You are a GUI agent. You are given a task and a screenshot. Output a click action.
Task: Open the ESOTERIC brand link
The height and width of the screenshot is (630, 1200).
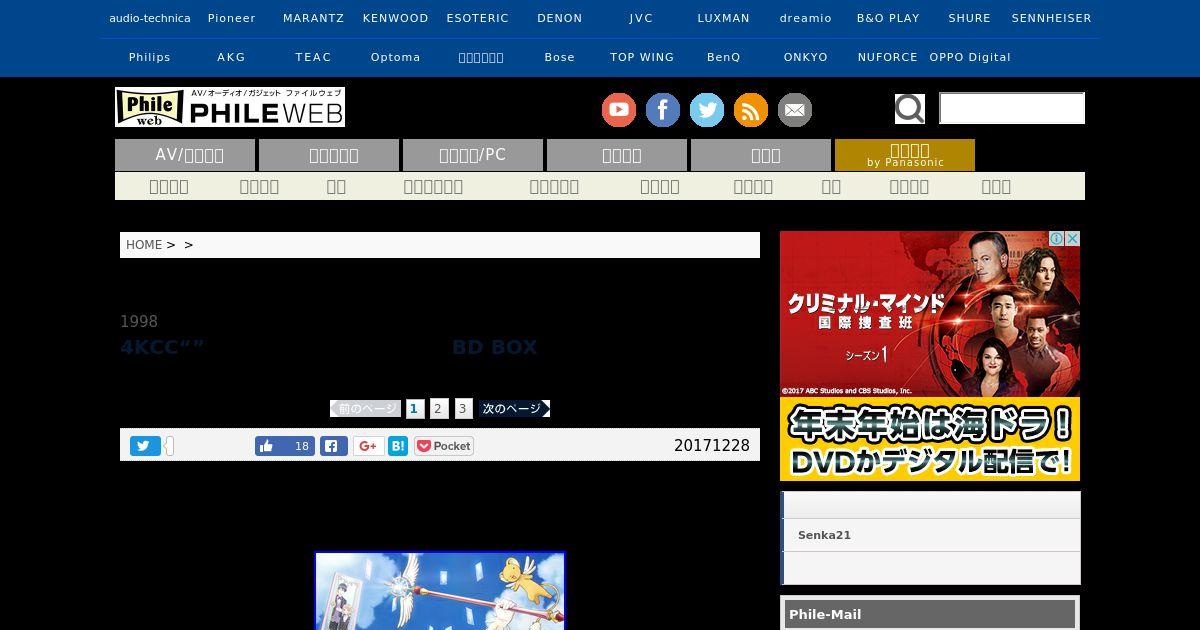478,18
